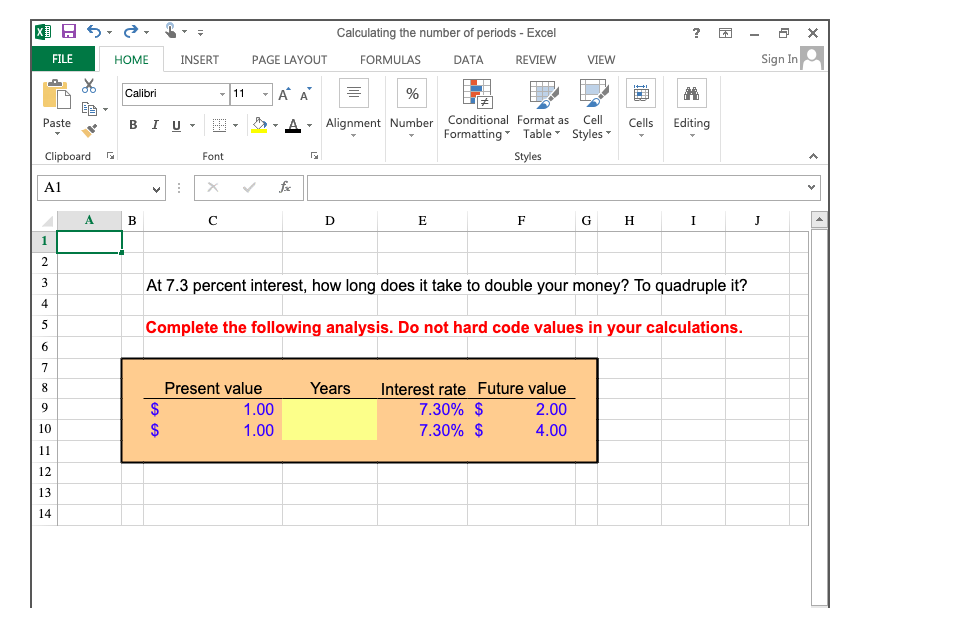Screen dimensions: 961x627
Task: Cut selection with the scissors icon
Action: [x=89, y=86]
